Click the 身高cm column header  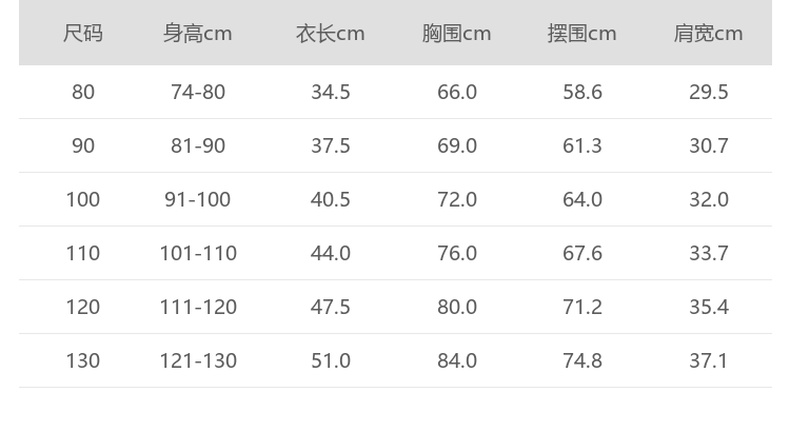[x=198, y=34]
